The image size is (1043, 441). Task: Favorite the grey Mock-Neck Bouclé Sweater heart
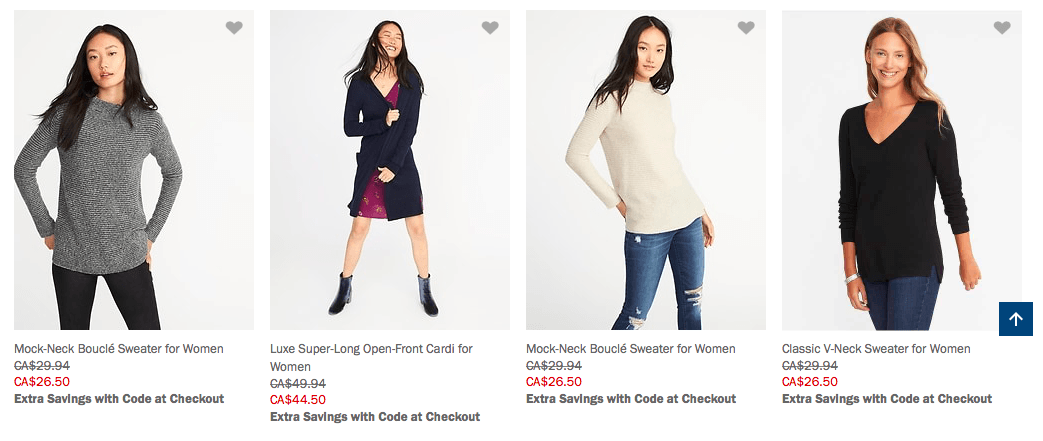[234, 28]
